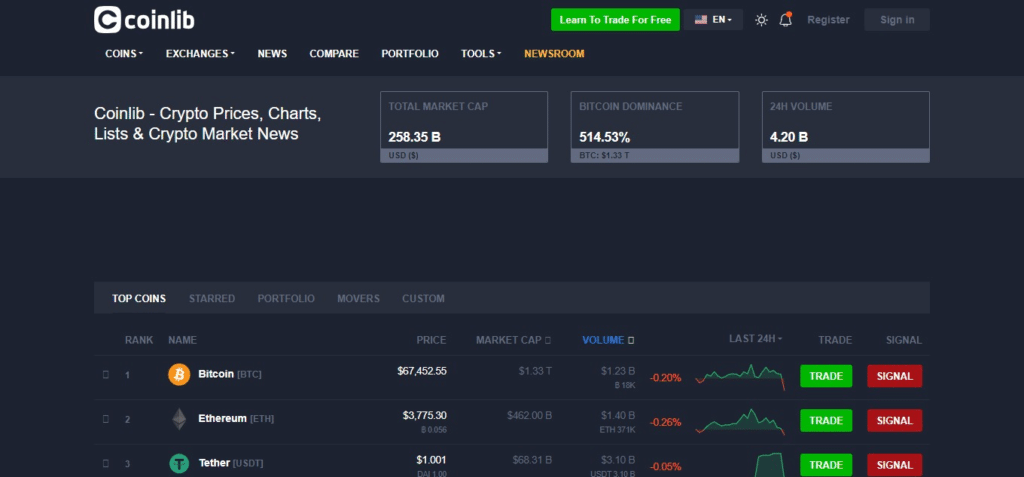
Task: Select the Starred tab
Action: [x=212, y=298]
